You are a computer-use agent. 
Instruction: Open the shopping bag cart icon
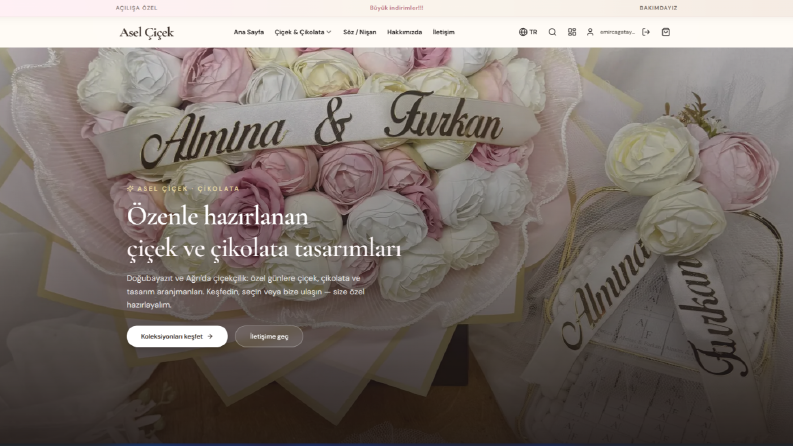[x=666, y=32]
